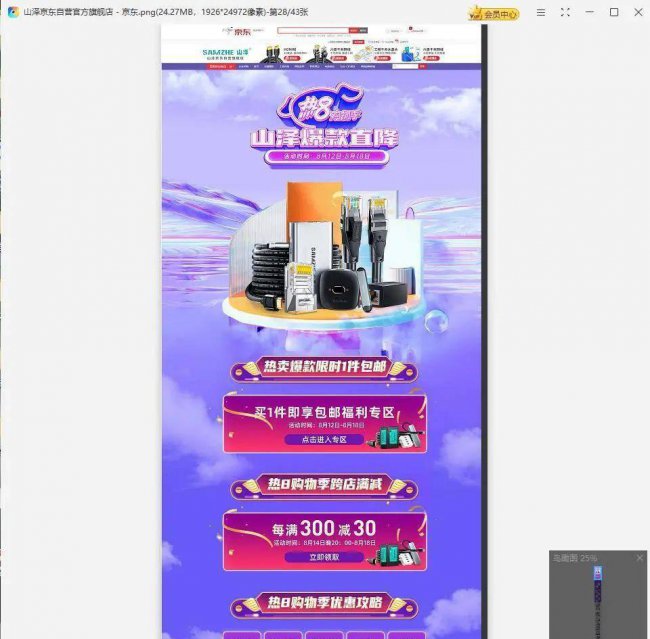Viewport: 650px width, 639px height.
Task: Click the bird's-eye overview thumbnail strip
Action: click(598, 603)
